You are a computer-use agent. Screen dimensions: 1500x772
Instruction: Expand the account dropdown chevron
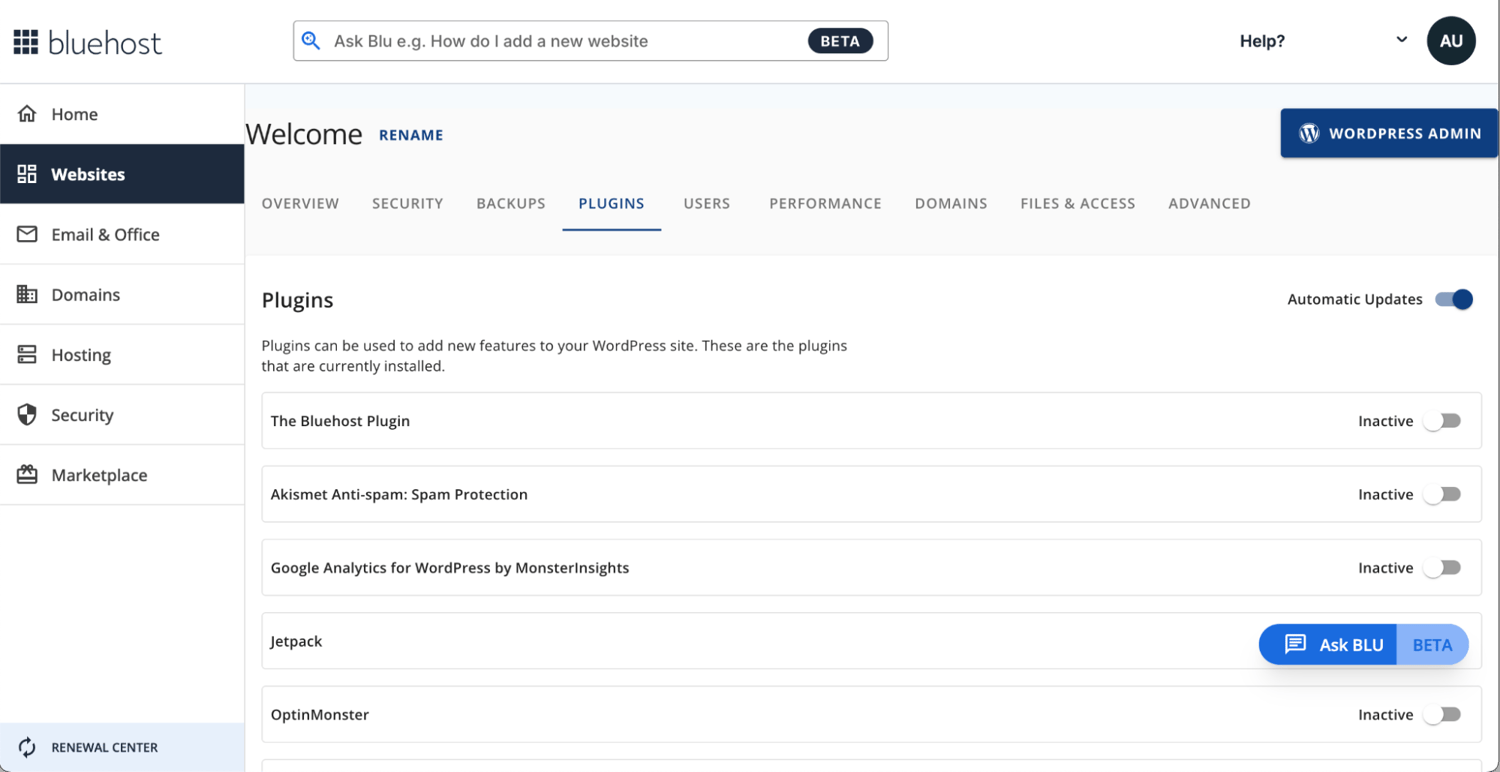pyautogui.click(x=1401, y=40)
